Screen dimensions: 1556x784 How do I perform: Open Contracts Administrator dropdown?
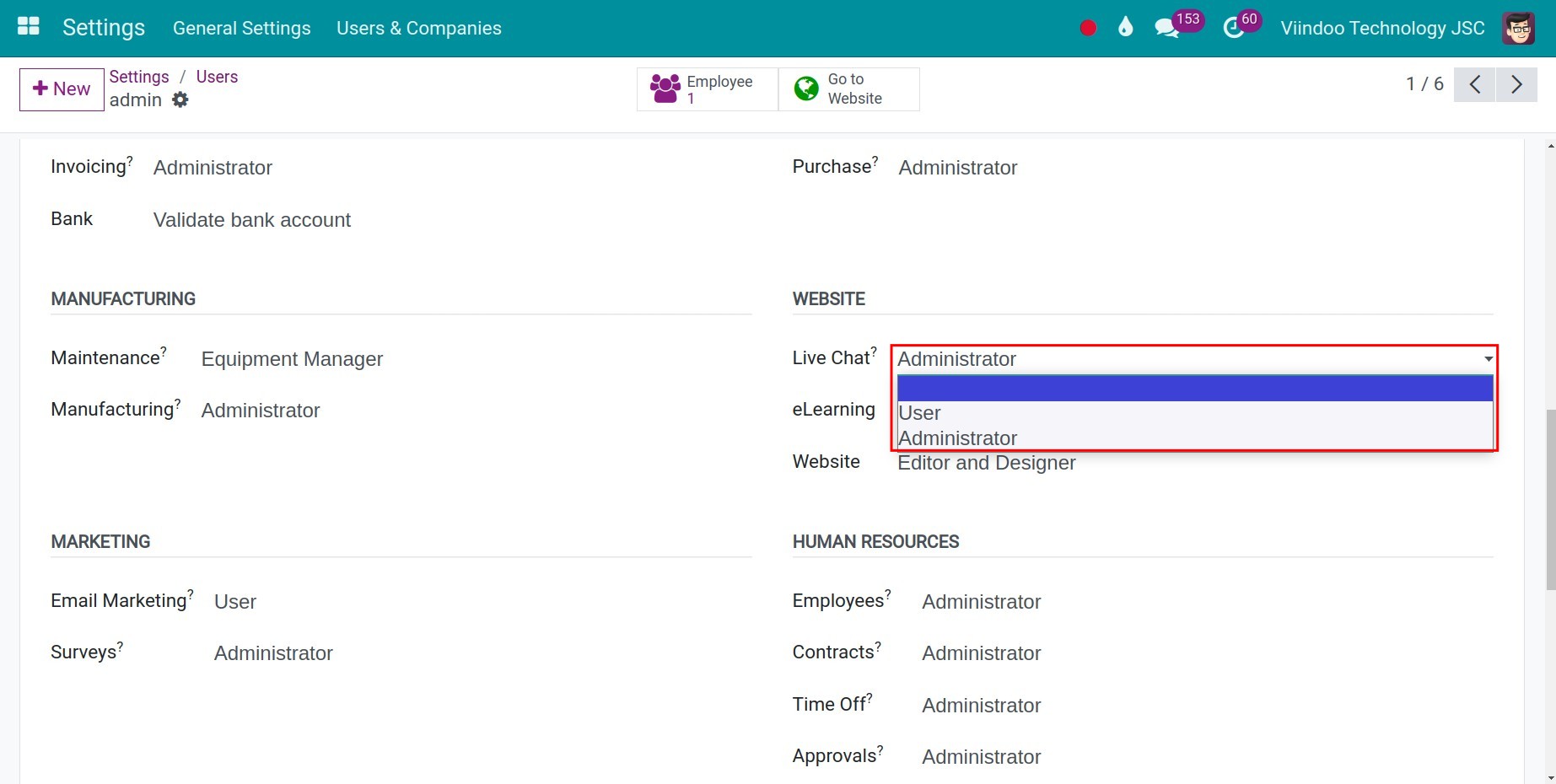(1208, 653)
